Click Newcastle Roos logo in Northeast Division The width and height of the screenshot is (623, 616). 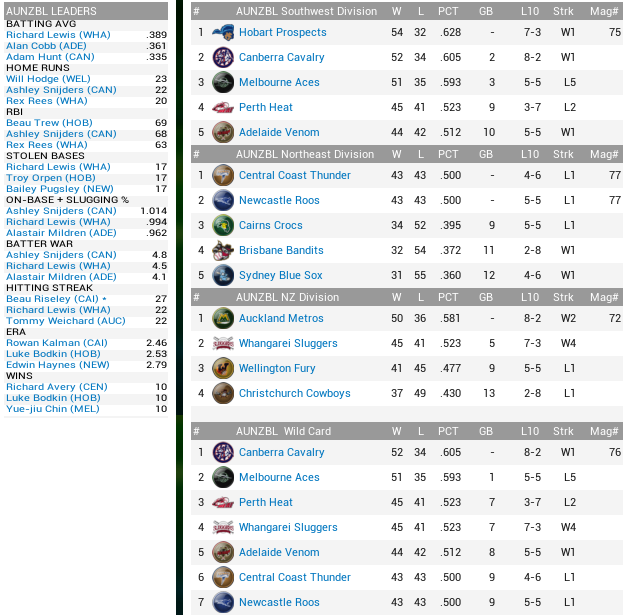(223, 200)
